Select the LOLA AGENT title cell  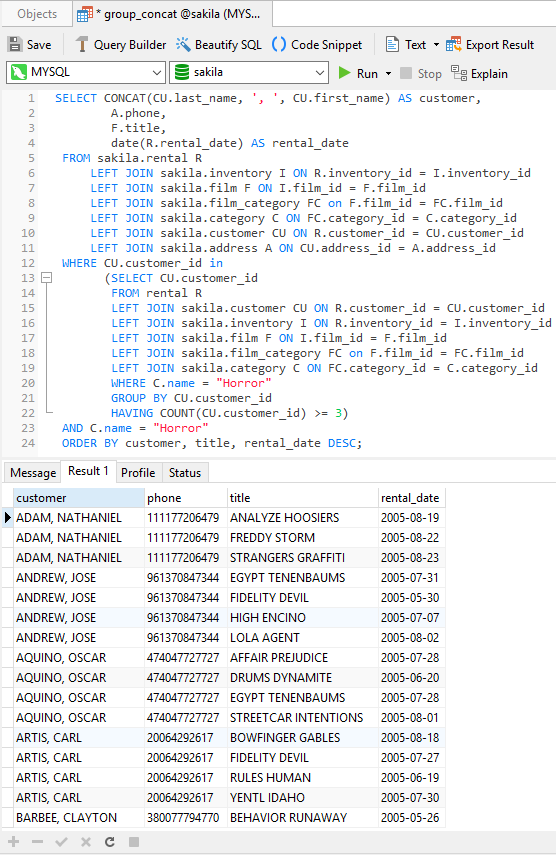pyautogui.click(x=303, y=637)
